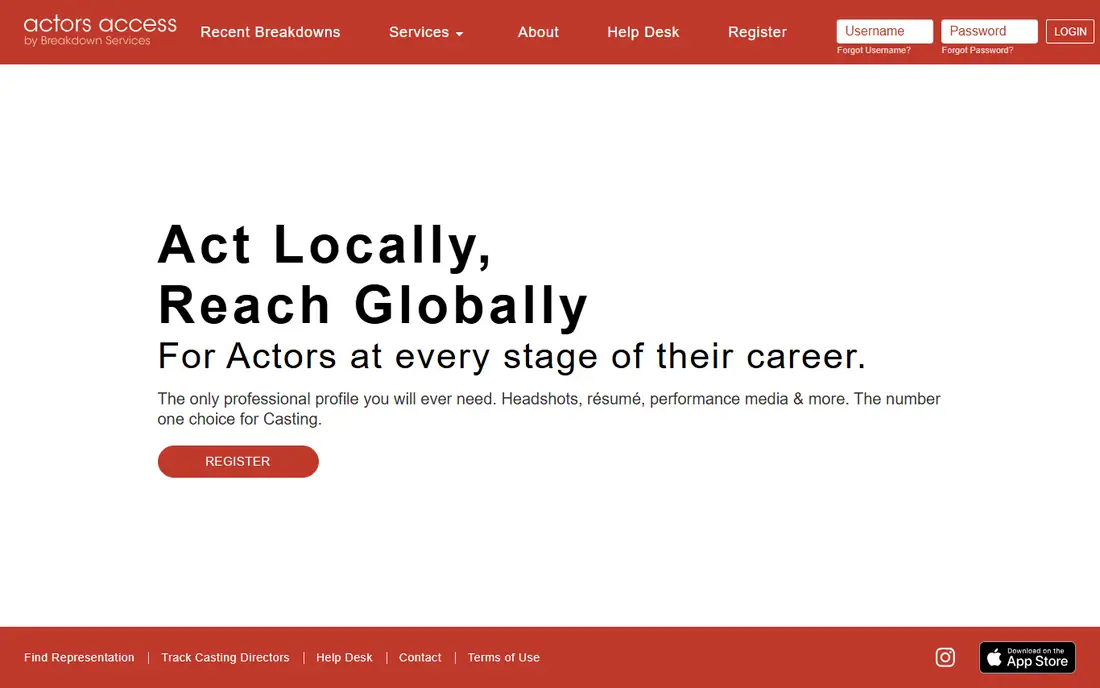Focus the Password input field
Screen dimensions: 1100x688
tap(989, 31)
